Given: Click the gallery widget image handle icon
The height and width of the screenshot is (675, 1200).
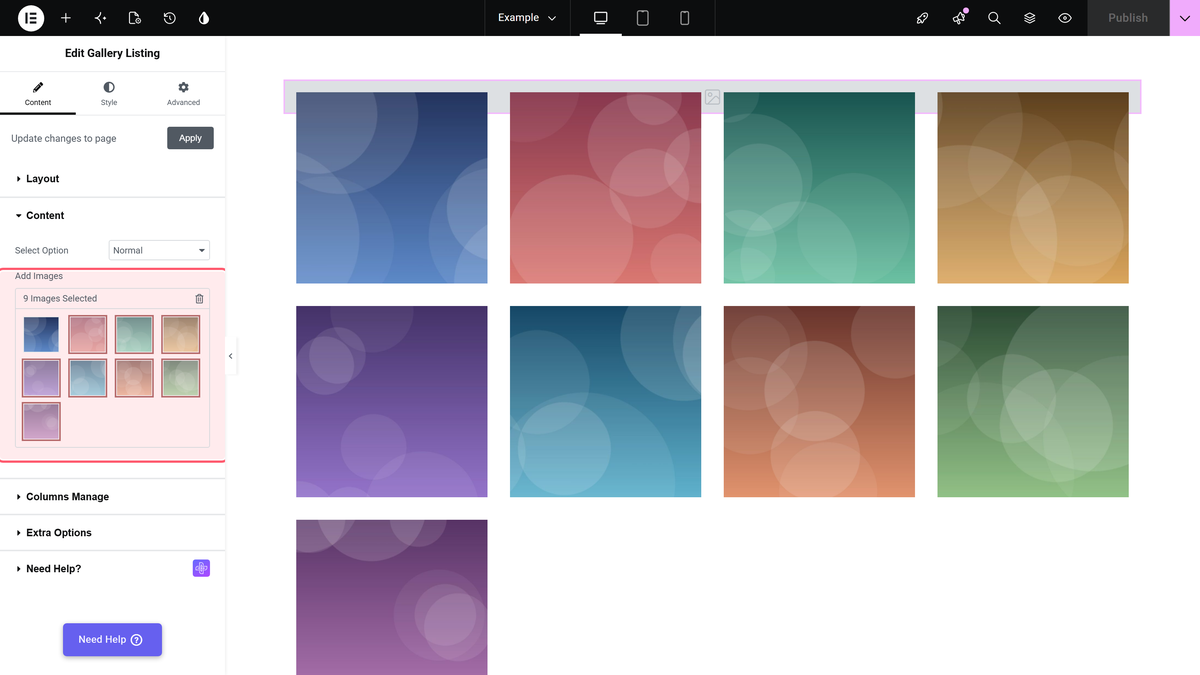Looking at the screenshot, I should 712,97.
